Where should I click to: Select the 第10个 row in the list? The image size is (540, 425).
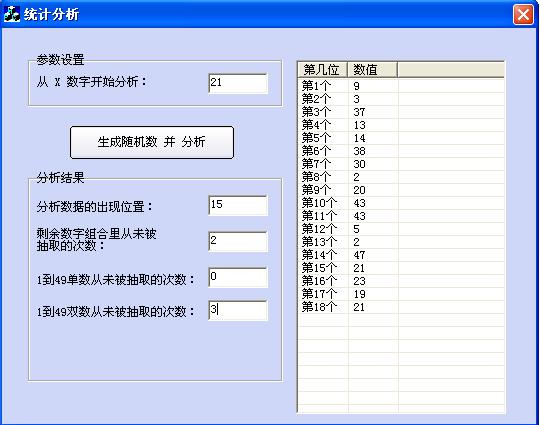pos(401,203)
